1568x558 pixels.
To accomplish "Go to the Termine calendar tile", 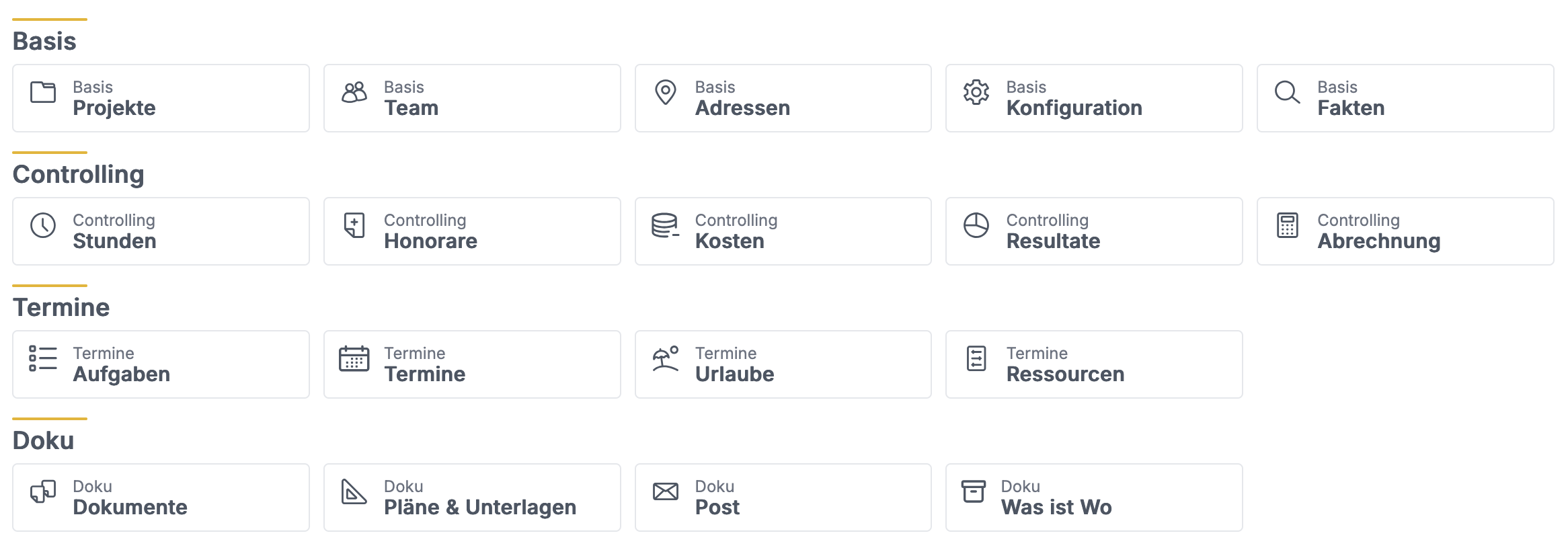I will pos(472,364).
